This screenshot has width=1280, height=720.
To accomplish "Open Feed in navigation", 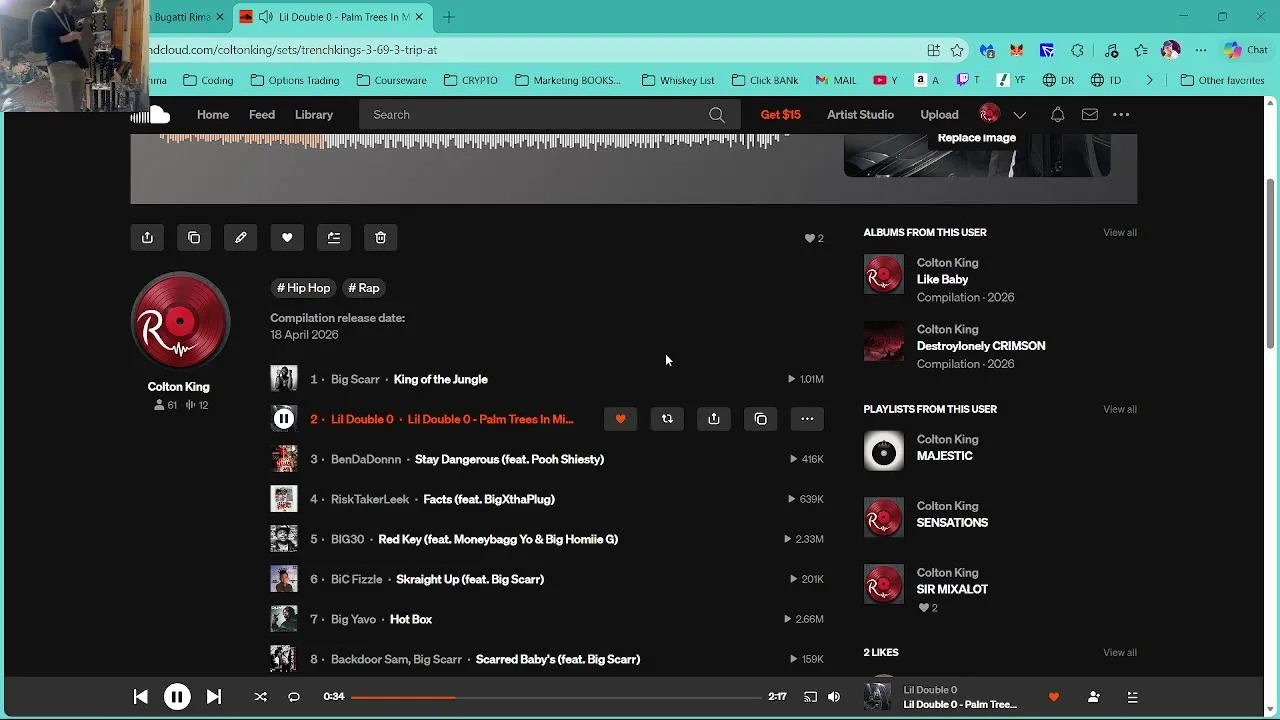I will pyautogui.click(x=262, y=115).
